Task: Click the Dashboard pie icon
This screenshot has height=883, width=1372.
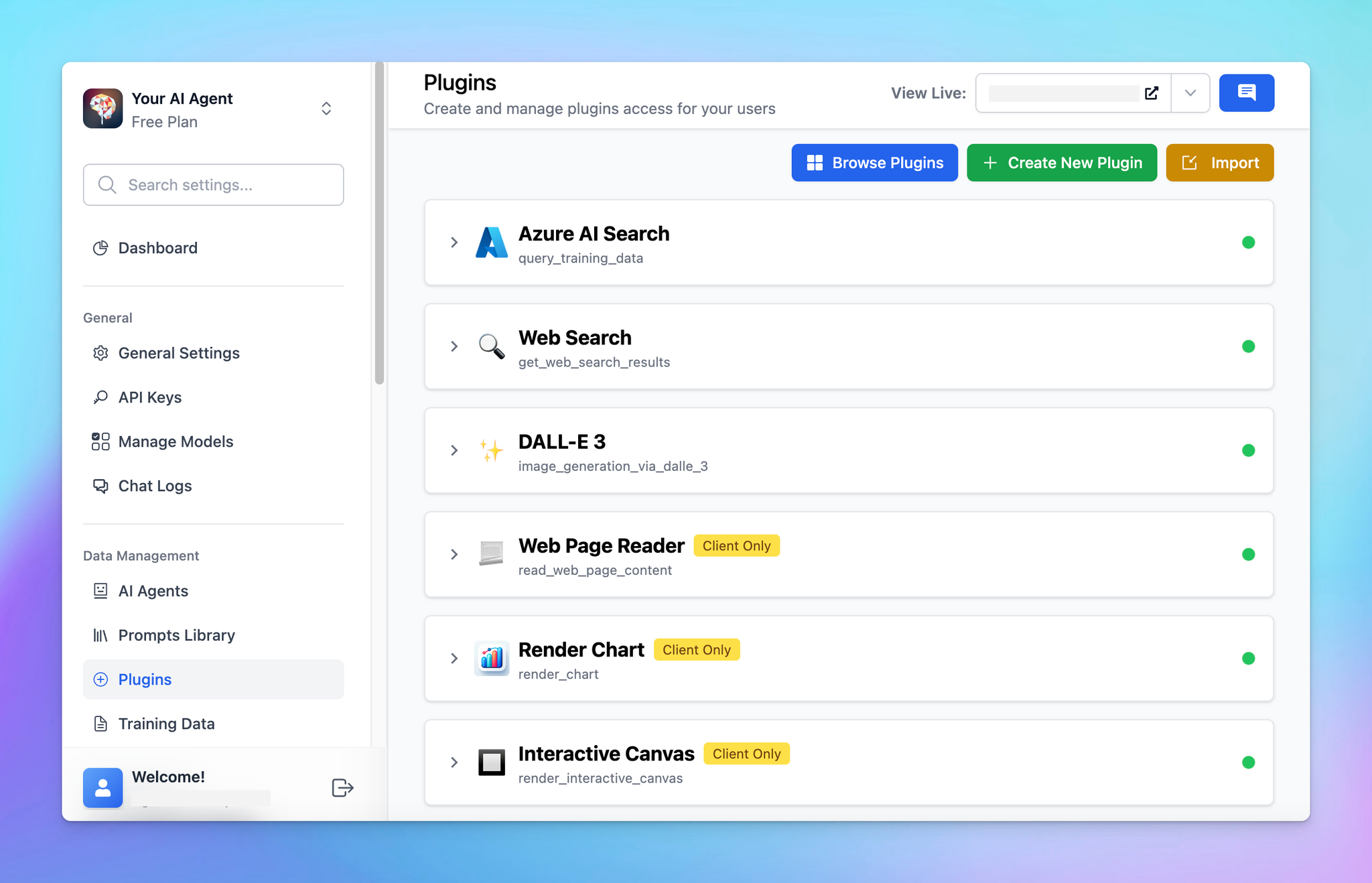Action: pos(100,248)
